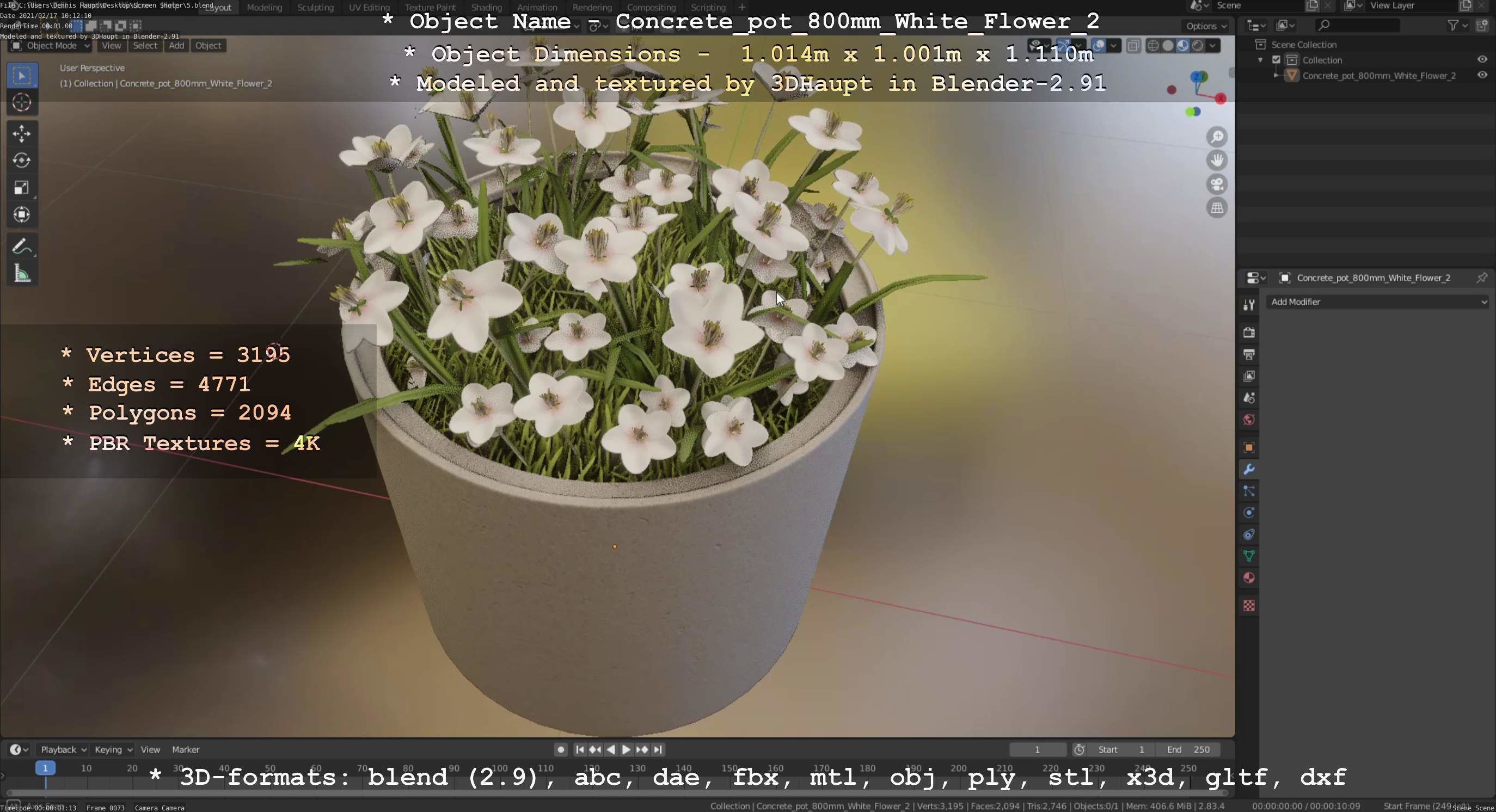This screenshot has height=812, width=1496.
Task: Pick the Transform tool
Action: point(22,215)
